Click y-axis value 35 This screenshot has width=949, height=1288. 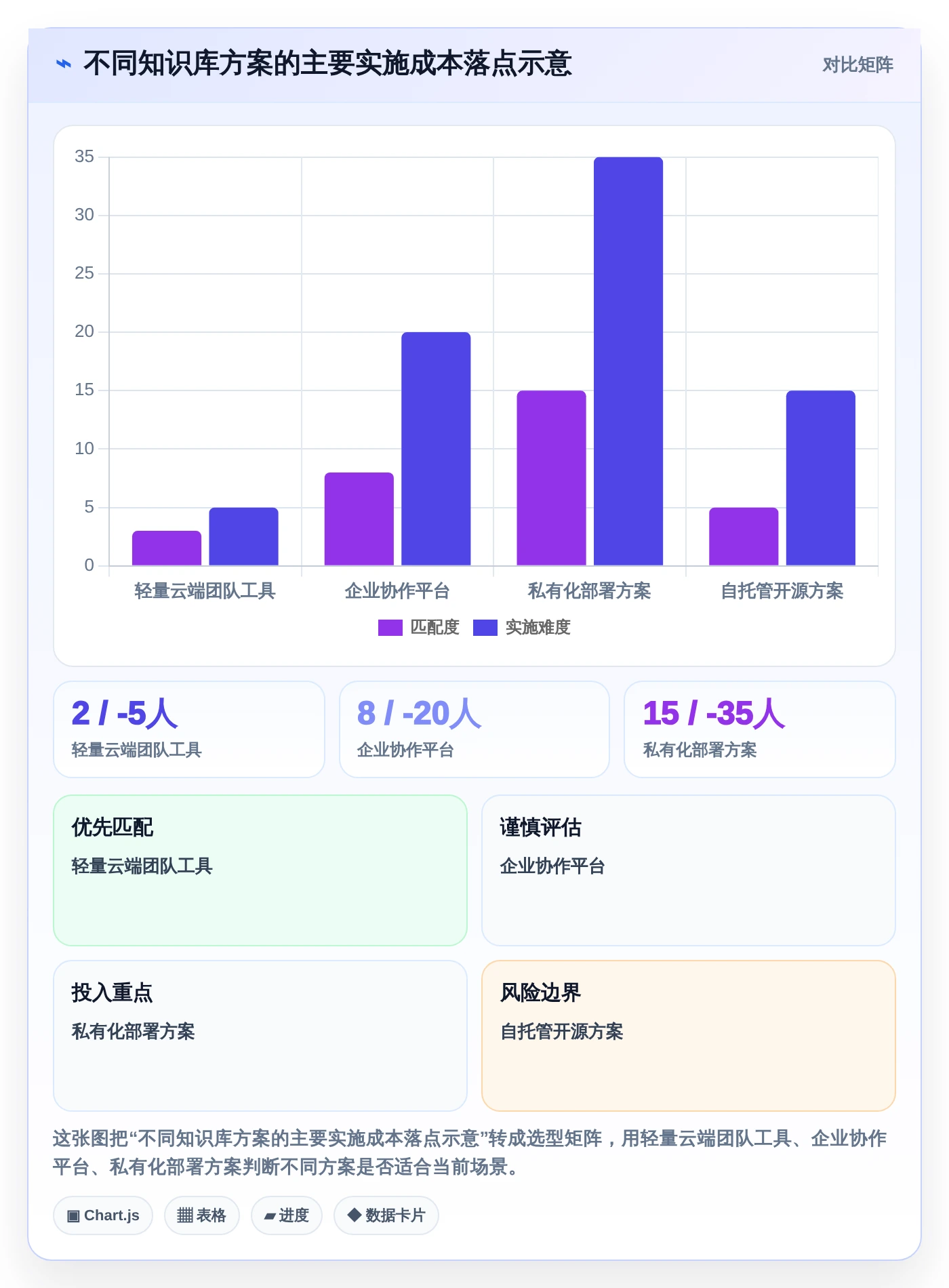85,157
